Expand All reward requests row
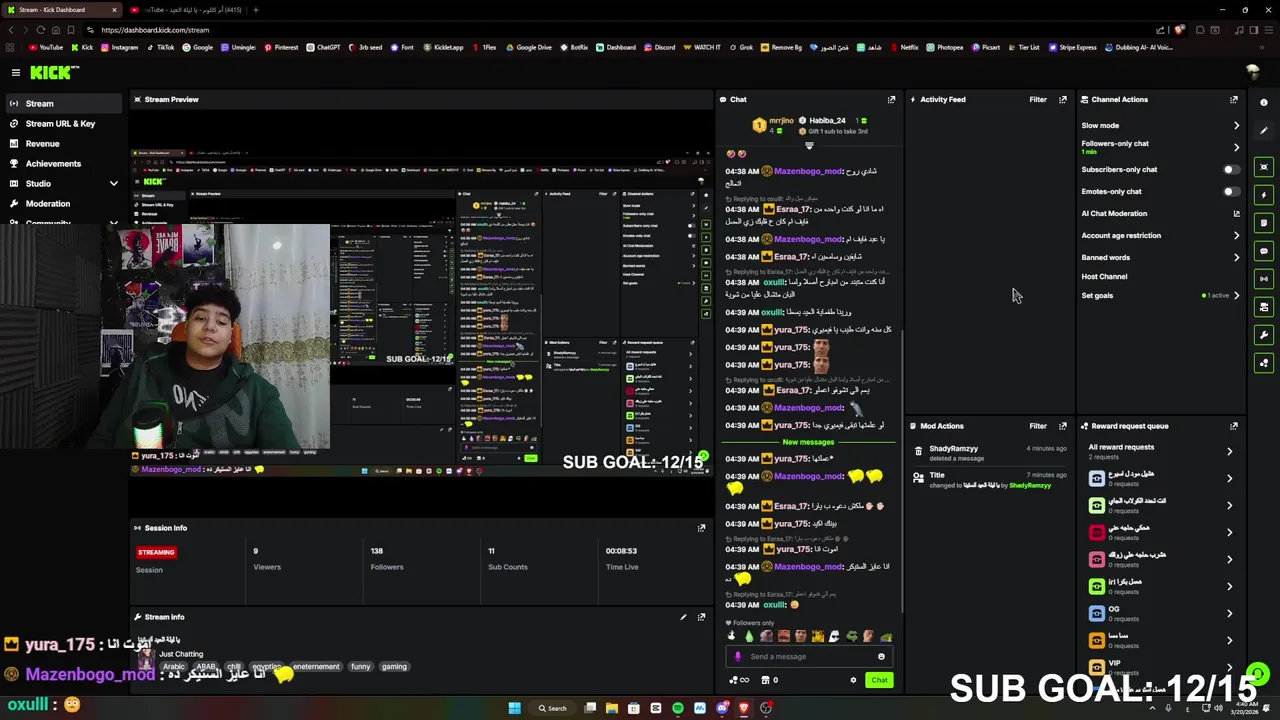The image size is (1280, 720). (x=1160, y=451)
